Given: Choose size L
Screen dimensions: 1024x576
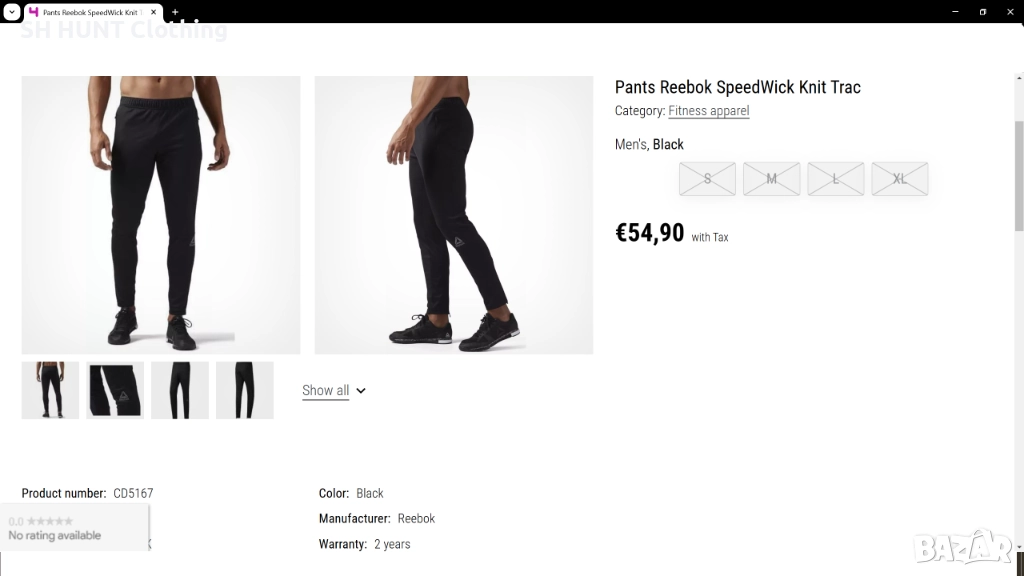Looking at the screenshot, I should pos(835,179).
